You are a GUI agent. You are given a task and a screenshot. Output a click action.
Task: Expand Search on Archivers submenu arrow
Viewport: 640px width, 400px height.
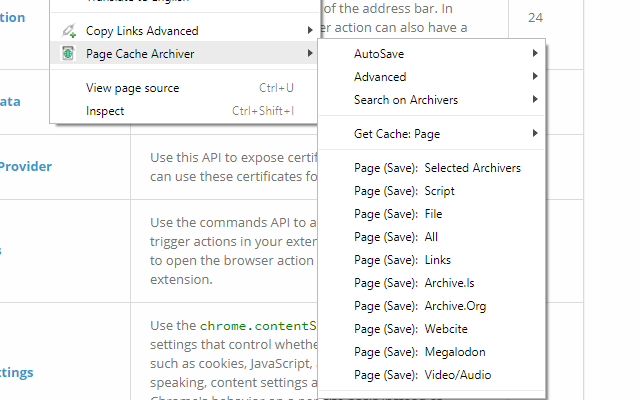[x=535, y=99]
